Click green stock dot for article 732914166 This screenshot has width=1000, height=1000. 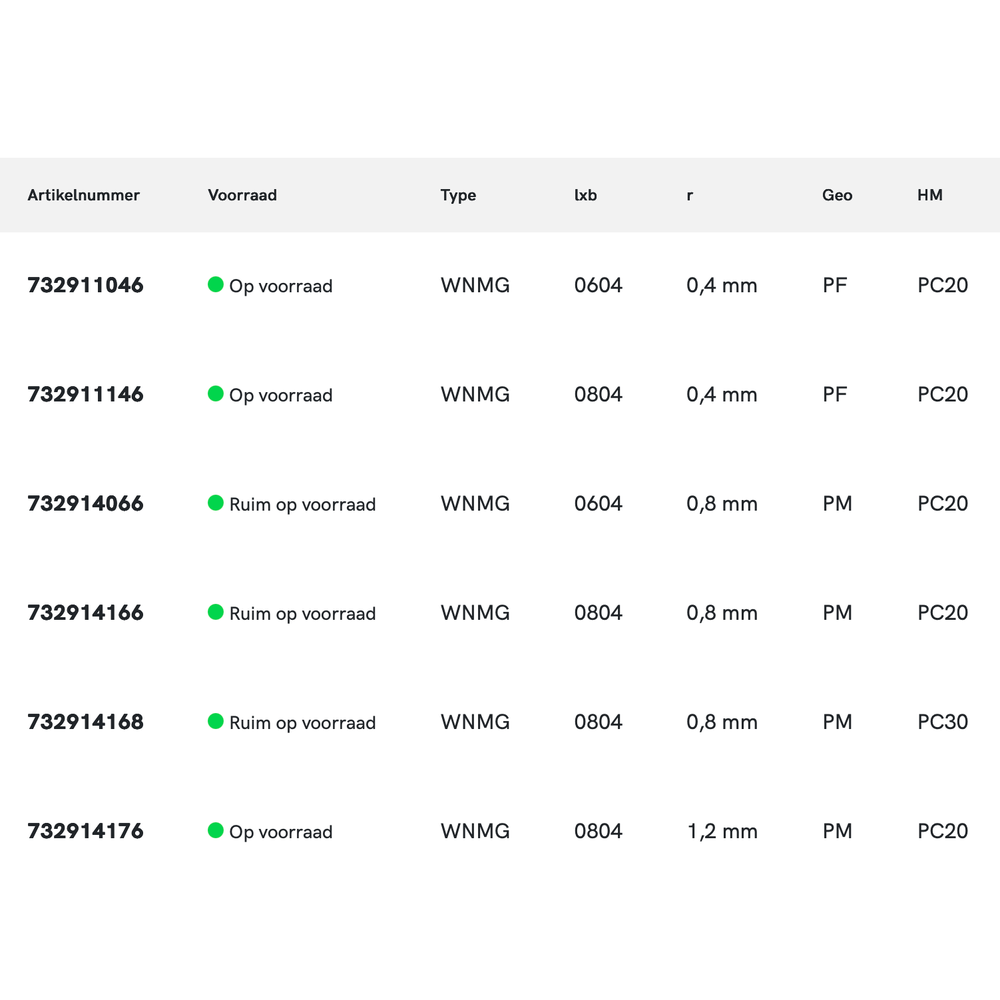[215, 612]
